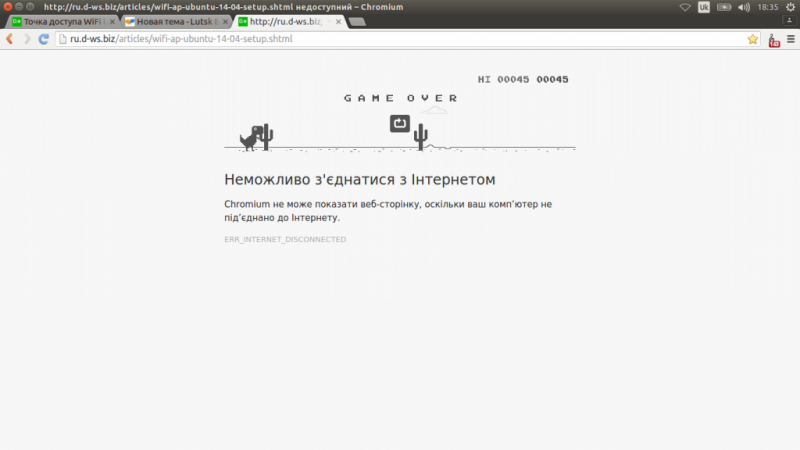Screen dimensions: 800x450
Task: Switch to the 'Точка доступа WiFi' tab
Action: [62, 21]
